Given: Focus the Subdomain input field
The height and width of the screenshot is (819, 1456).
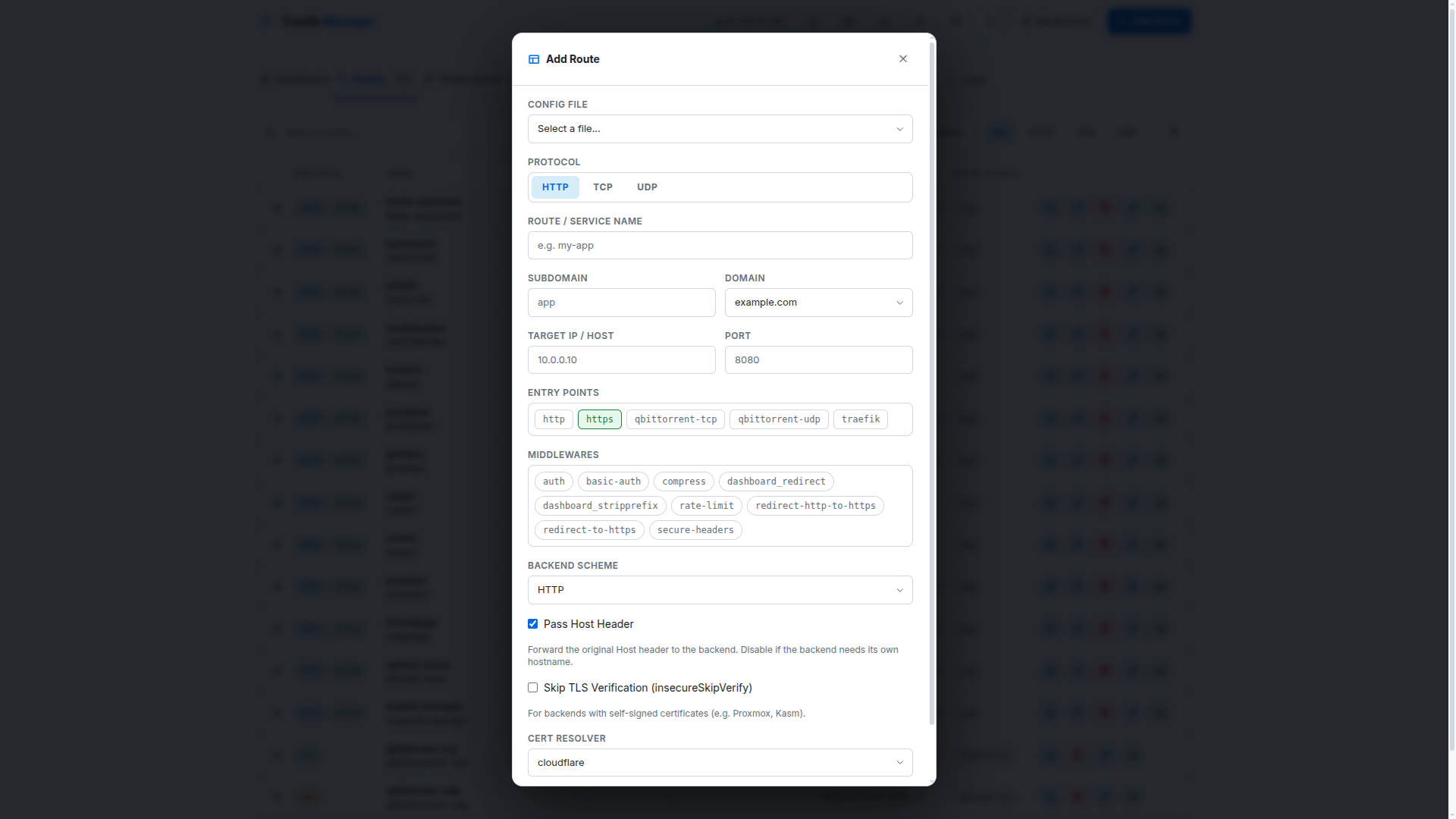Looking at the screenshot, I should (621, 303).
